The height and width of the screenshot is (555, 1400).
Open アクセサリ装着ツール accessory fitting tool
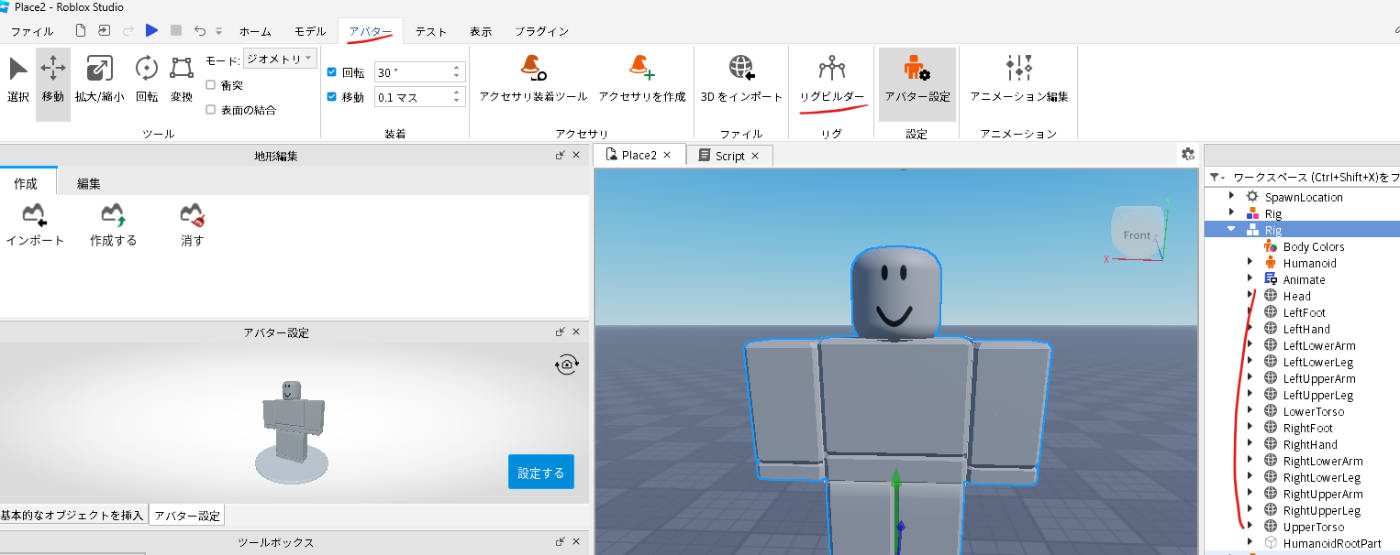coord(533,80)
